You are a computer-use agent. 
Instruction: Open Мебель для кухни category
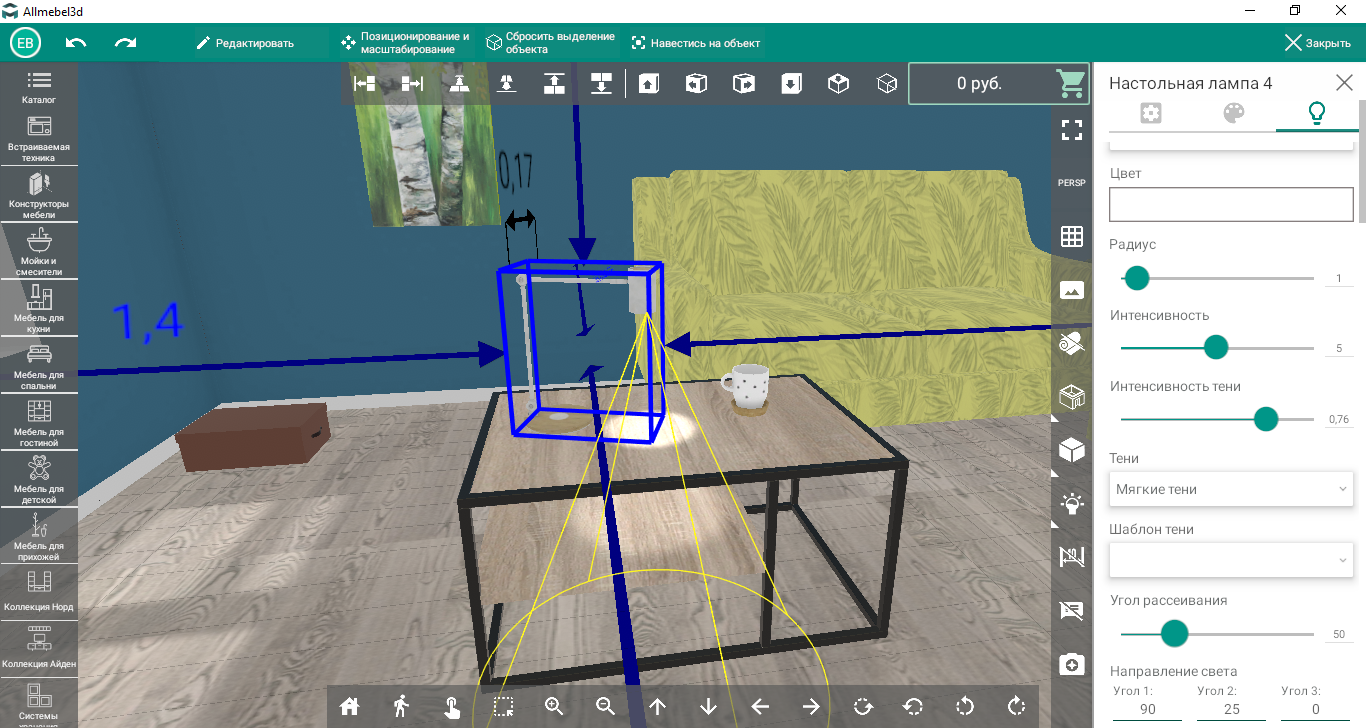(x=39, y=310)
